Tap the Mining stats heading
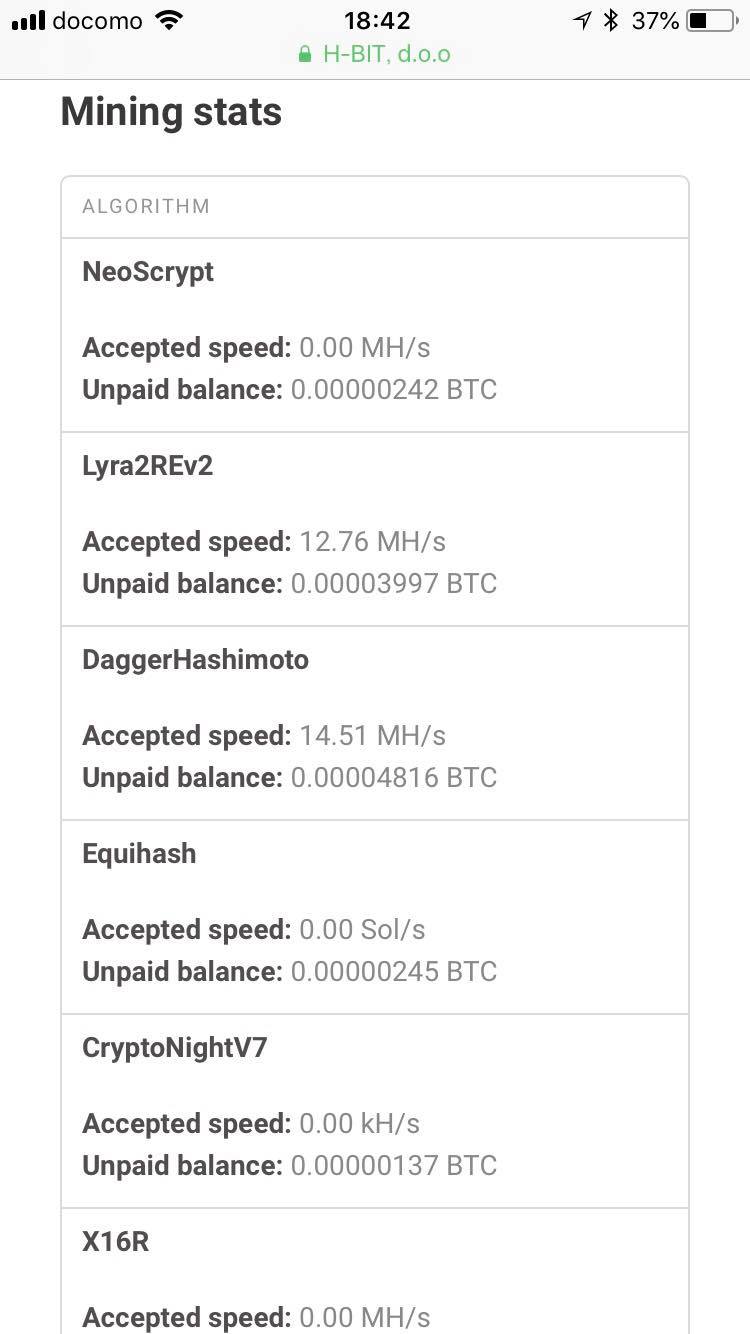Screen dimensions: 750x1334 171,111
